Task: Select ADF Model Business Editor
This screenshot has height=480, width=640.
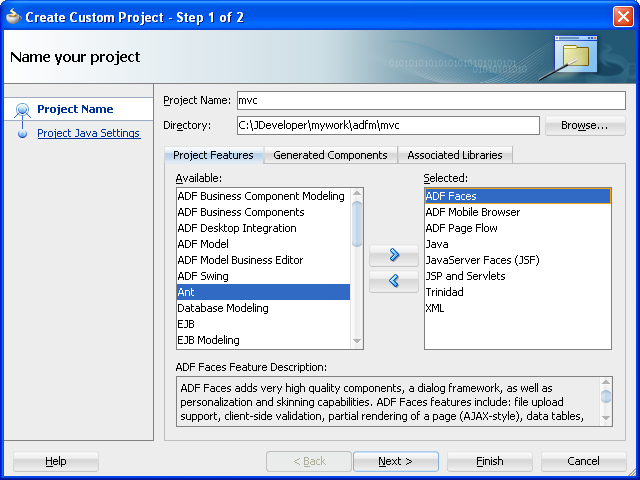Action: point(263,260)
